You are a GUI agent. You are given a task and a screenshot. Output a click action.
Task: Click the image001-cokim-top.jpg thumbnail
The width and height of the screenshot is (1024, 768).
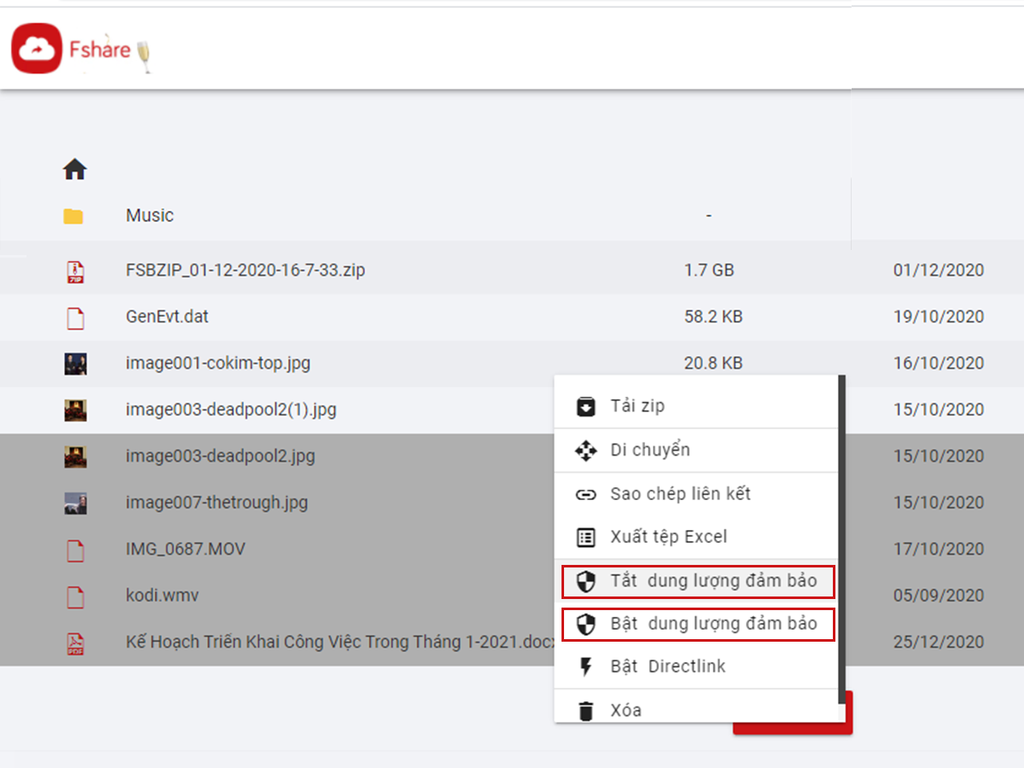point(75,363)
